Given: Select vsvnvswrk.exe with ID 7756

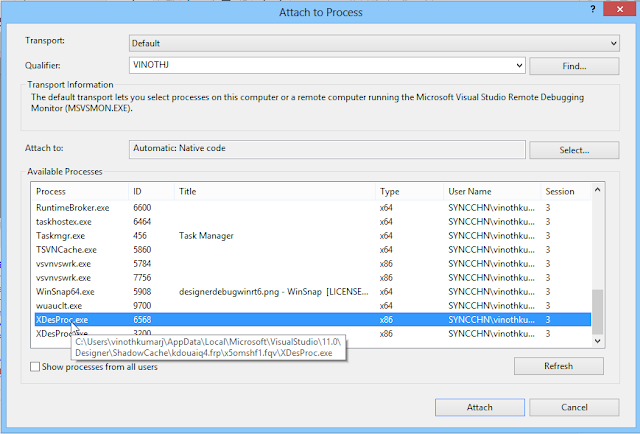Looking at the screenshot, I should tap(312, 278).
